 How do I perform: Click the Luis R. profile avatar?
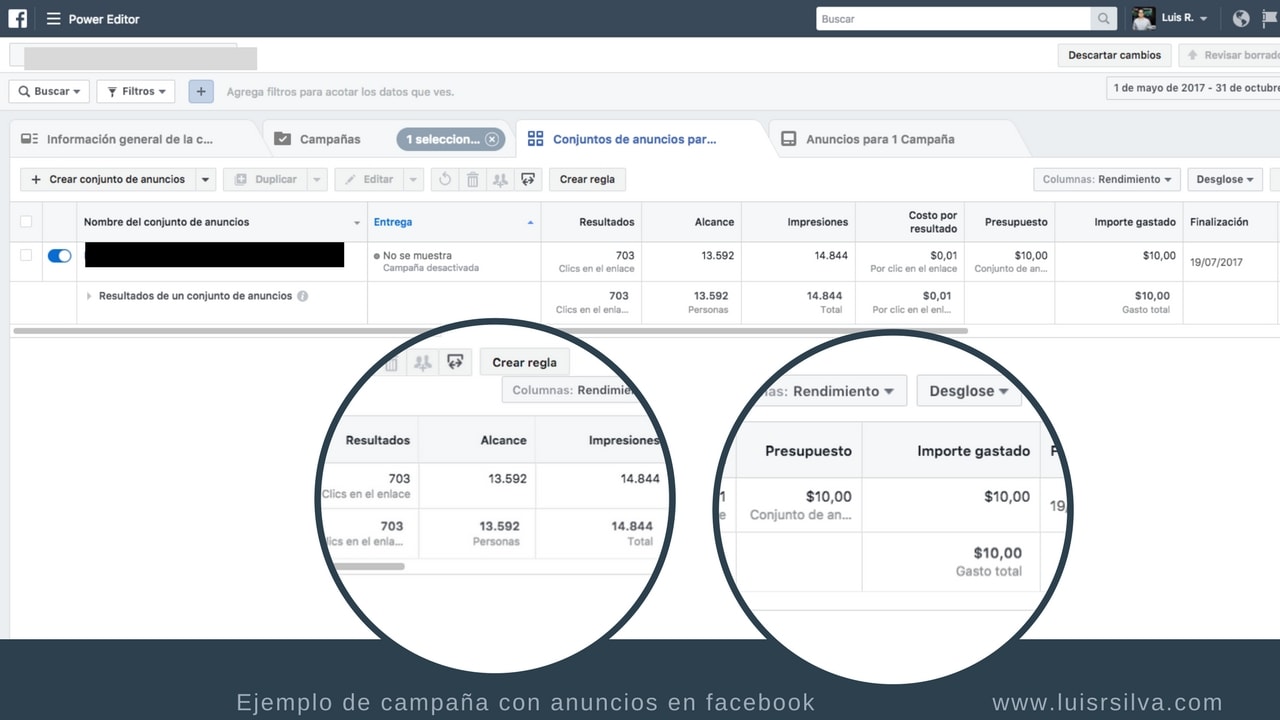point(1144,18)
